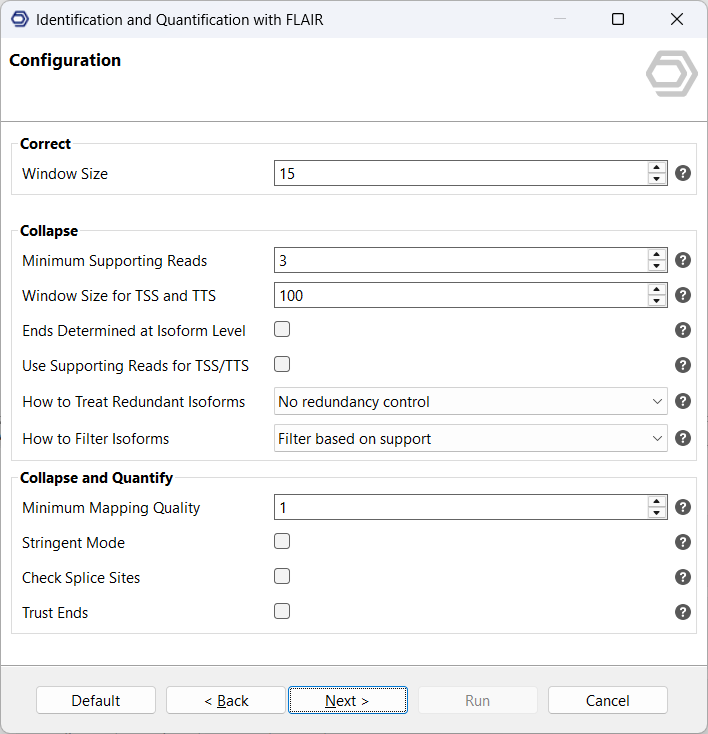Open help for How to Filter Isoforms
Viewport: 708px width, 734px height.
(683, 438)
